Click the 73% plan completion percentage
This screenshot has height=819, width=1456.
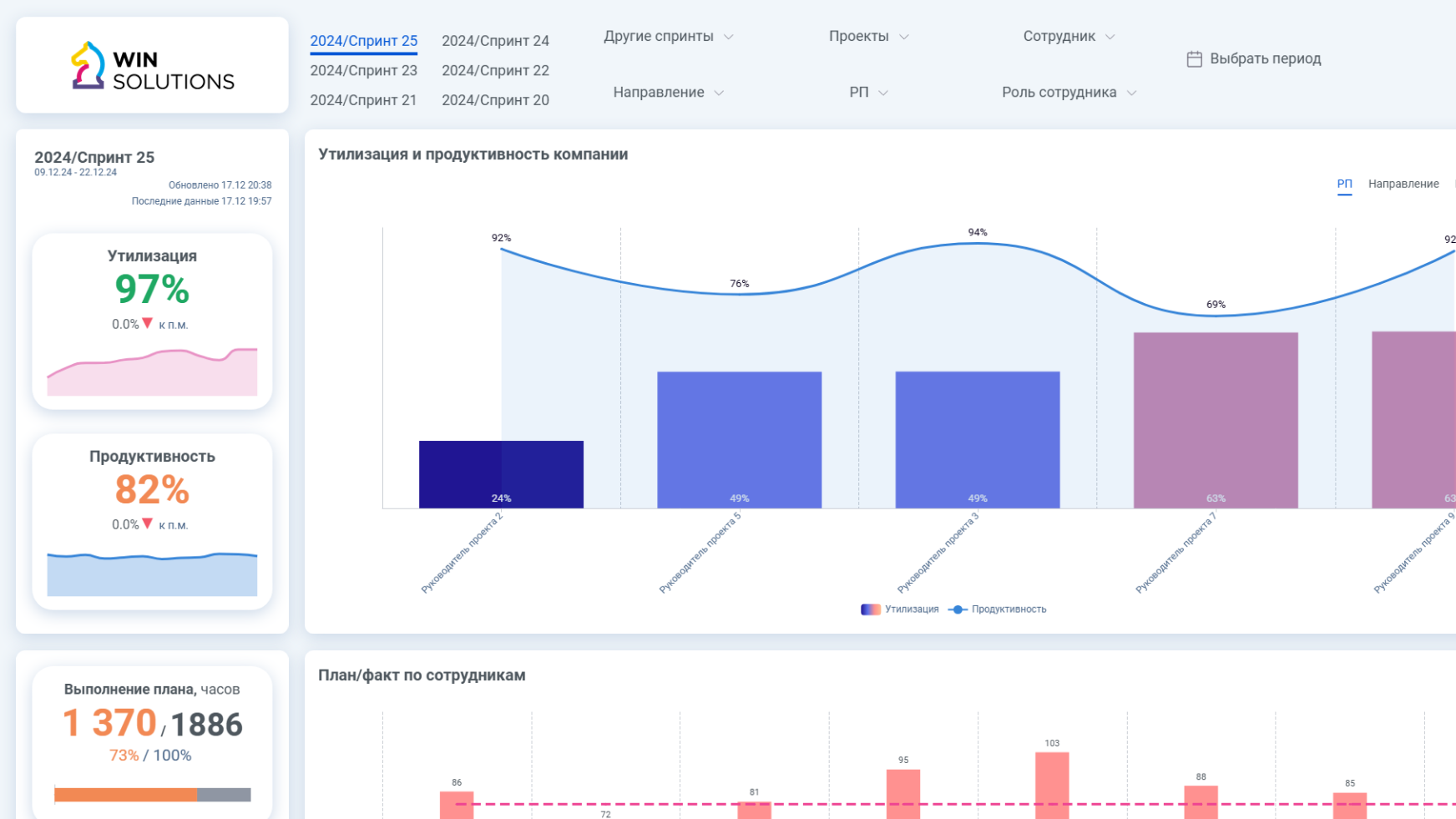[x=124, y=756]
